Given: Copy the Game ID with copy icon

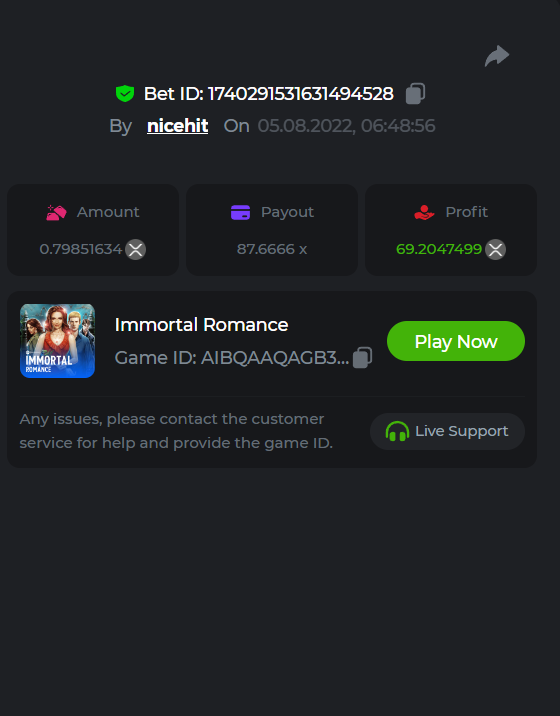Looking at the screenshot, I should 363,358.
